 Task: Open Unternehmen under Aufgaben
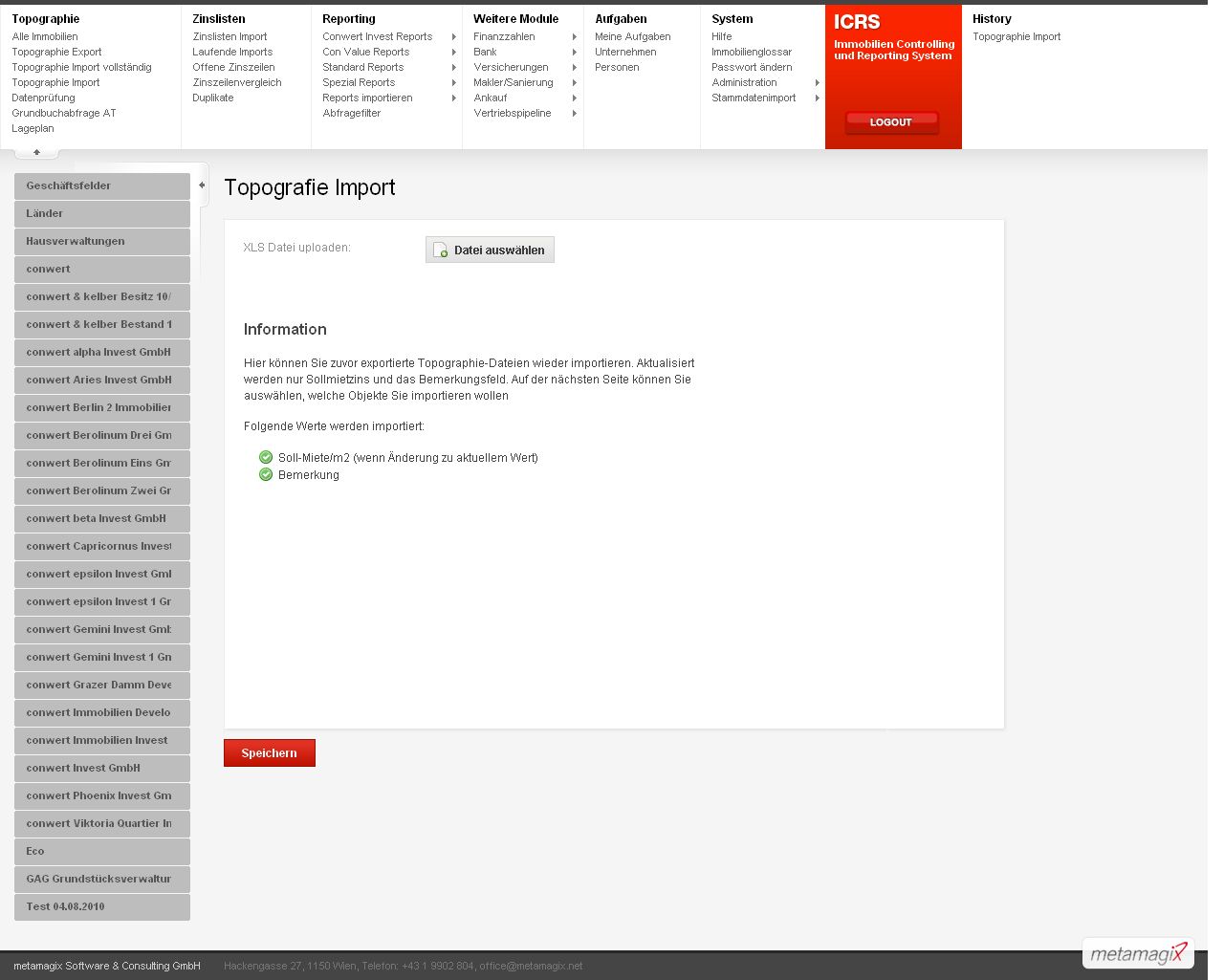[625, 52]
